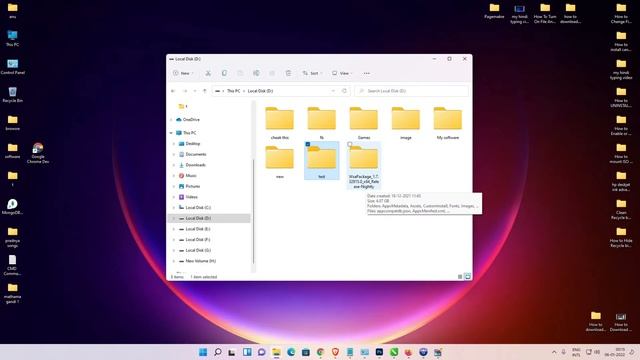640x360 pixels.
Task: Select the Pagemaker desktop folder
Action: [x=494, y=11]
